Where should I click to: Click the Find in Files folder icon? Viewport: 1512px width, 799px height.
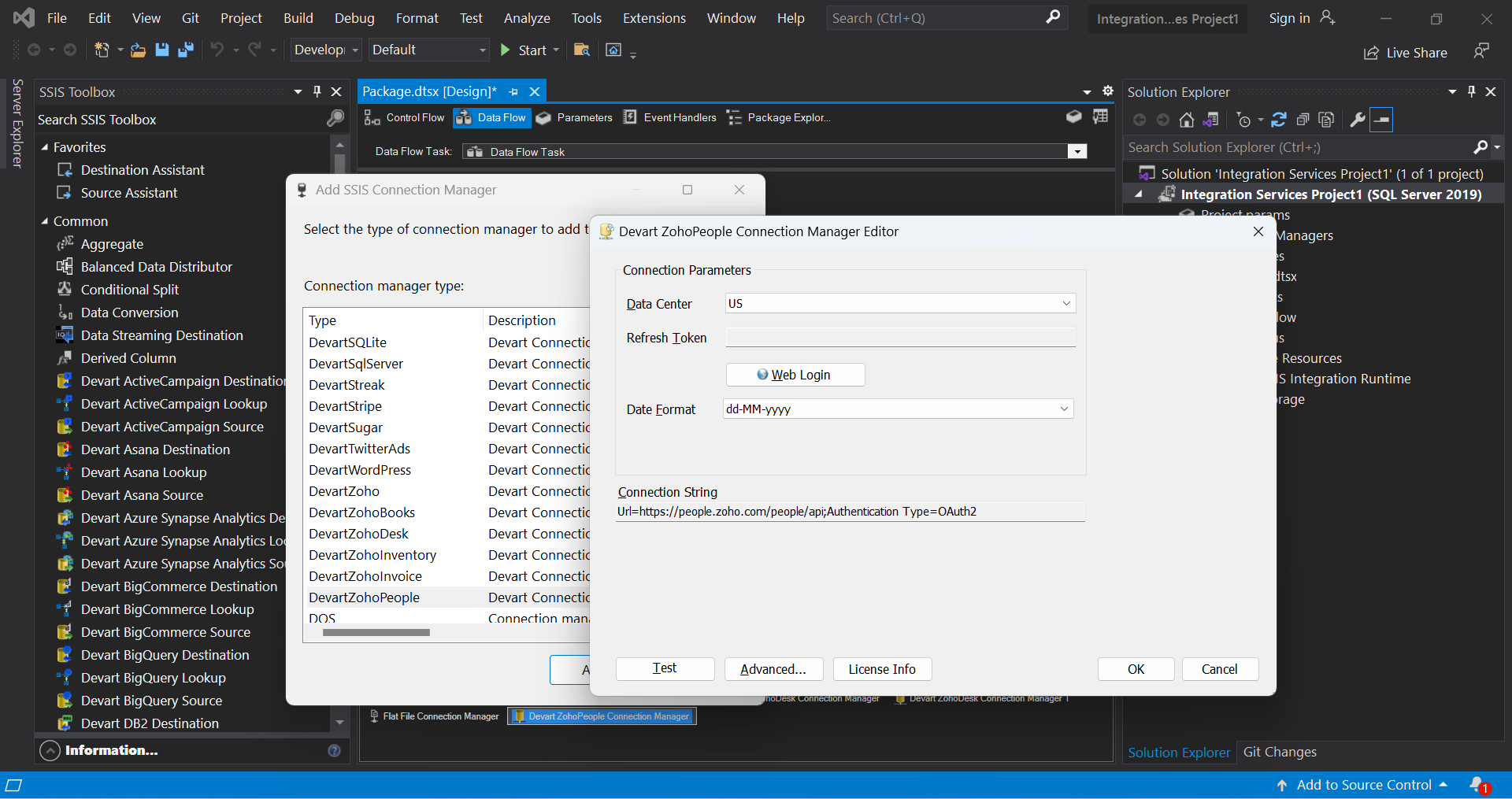click(582, 50)
